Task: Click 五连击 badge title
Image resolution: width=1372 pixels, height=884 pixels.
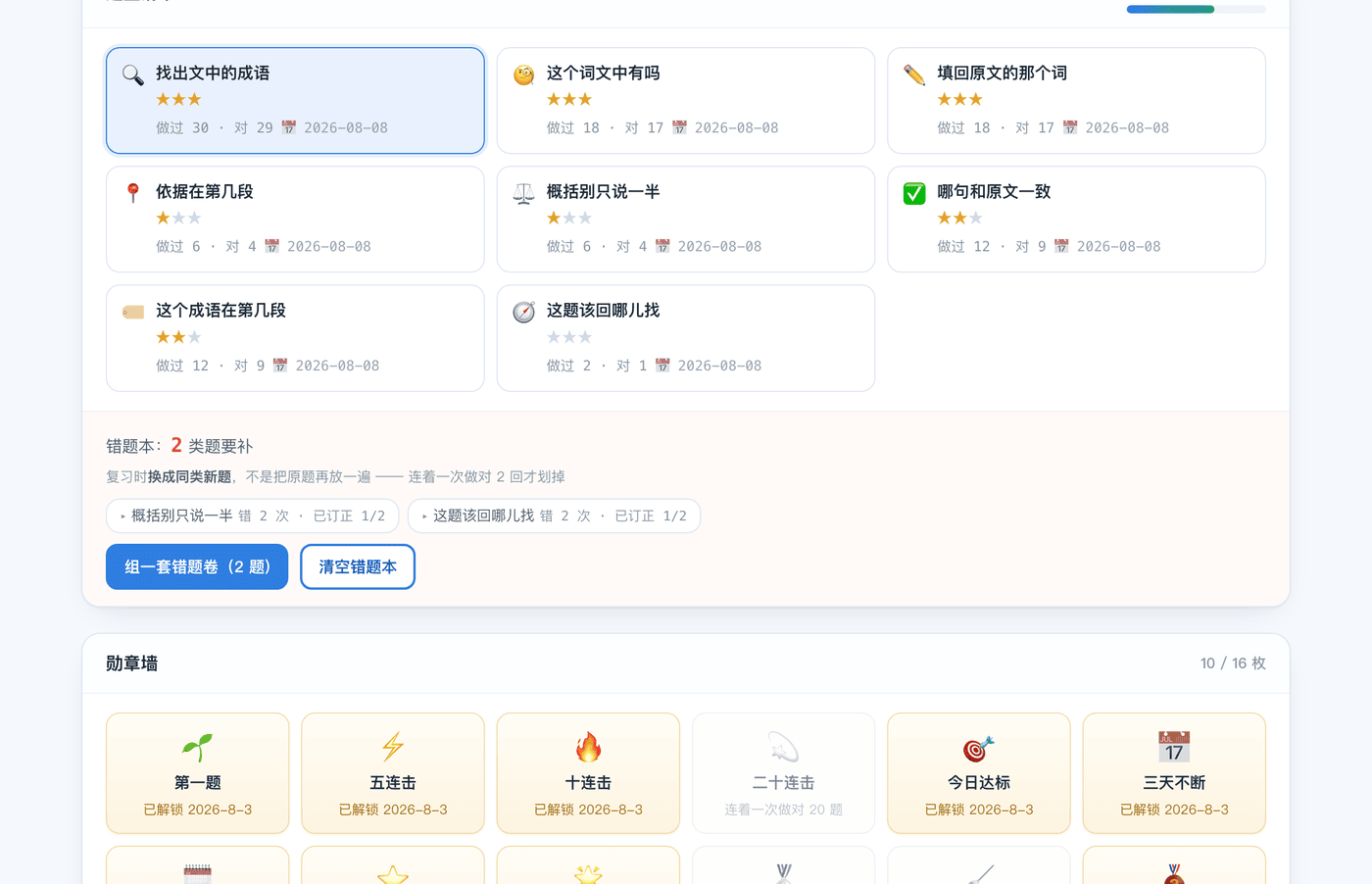Action: (393, 783)
